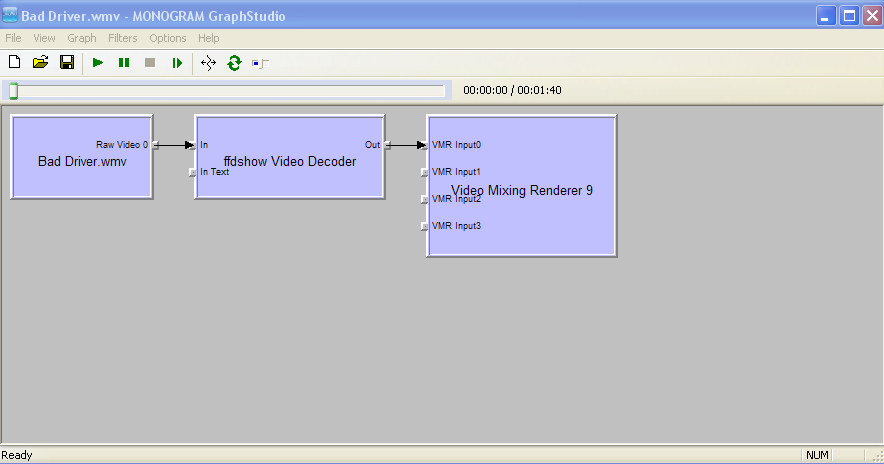Image resolution: width=884 pixels, height=464 pixels.
Task: Open the View menu
Action: [44, 38]
